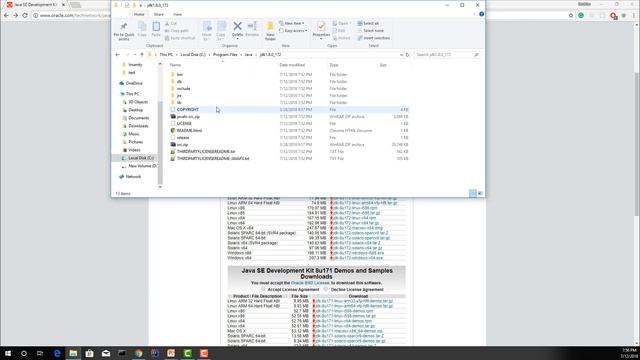Bookmark this page with the star icon
Viewport: 640px width, 360px height.
point(571,15)
